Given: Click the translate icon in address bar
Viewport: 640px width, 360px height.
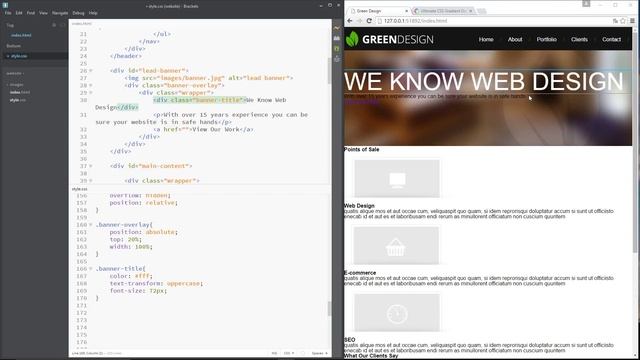Looking at the screenshot, I should point(615,21).
